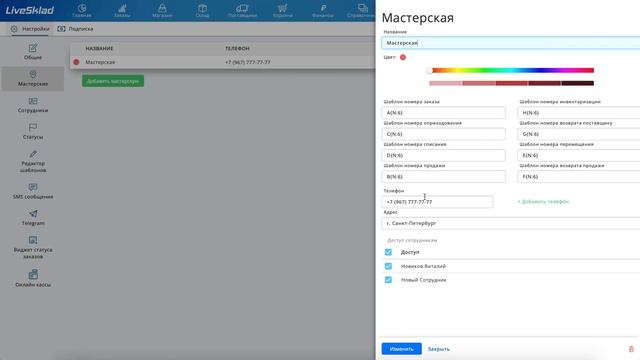This screenshot has width=640, height=360.
Task: Click the Закрыть link
Action: click(x=438, y=349)
